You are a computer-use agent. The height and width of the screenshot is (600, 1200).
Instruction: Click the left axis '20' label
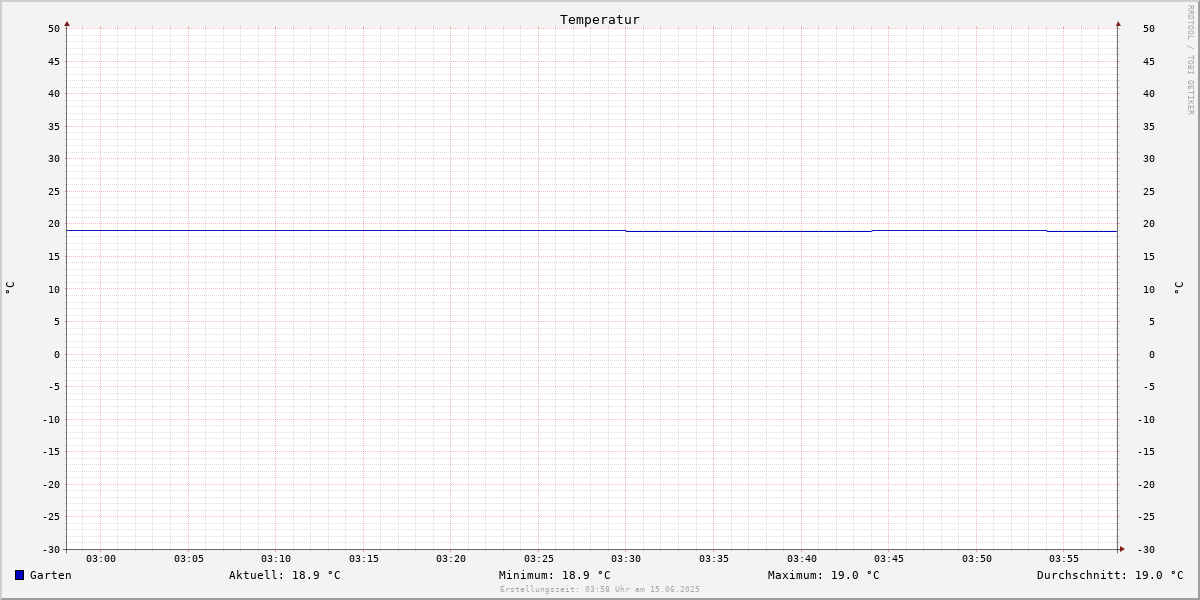click(x=54, y=224)
